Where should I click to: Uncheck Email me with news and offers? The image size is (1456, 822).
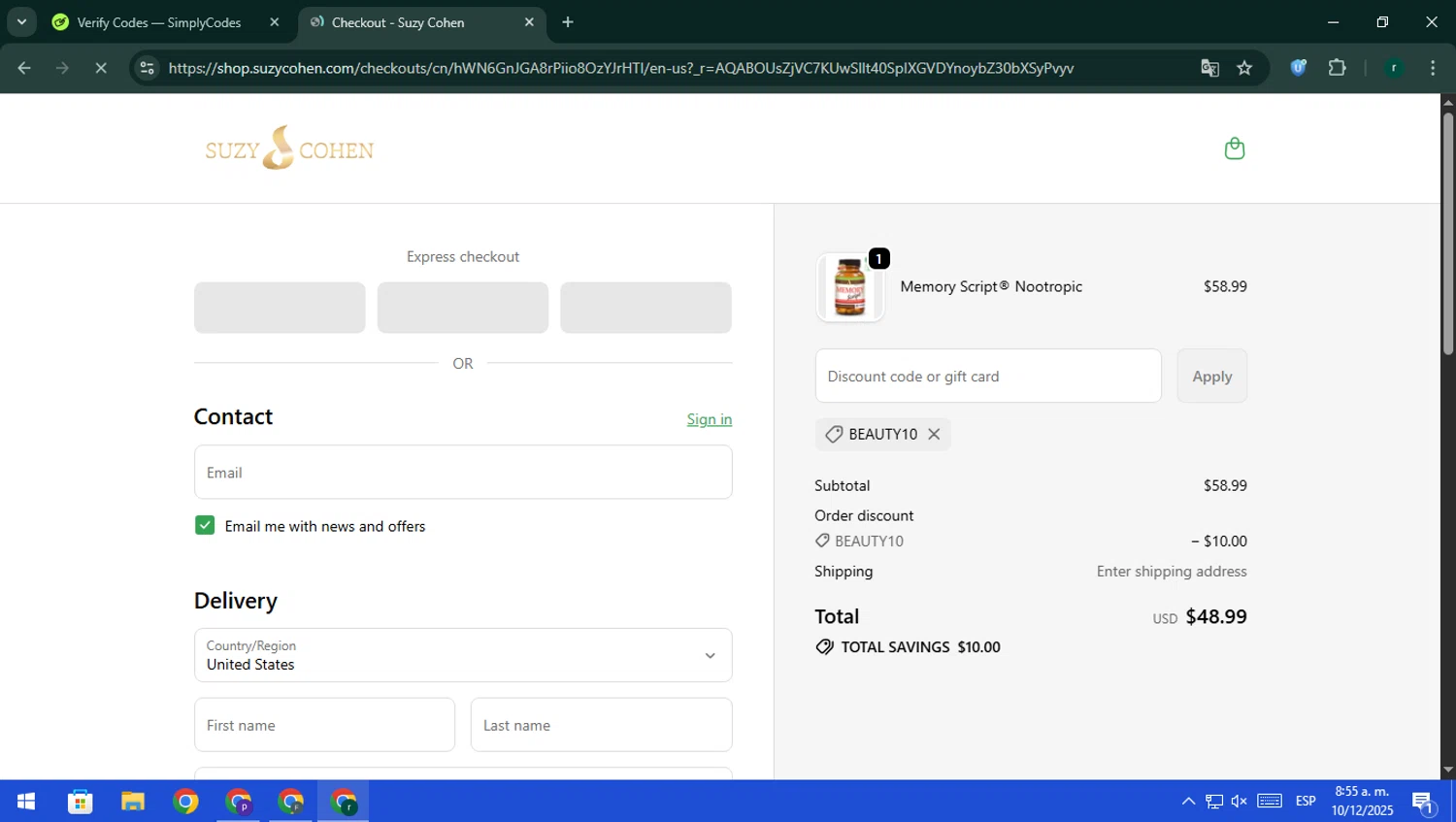(x=205, y=525)
